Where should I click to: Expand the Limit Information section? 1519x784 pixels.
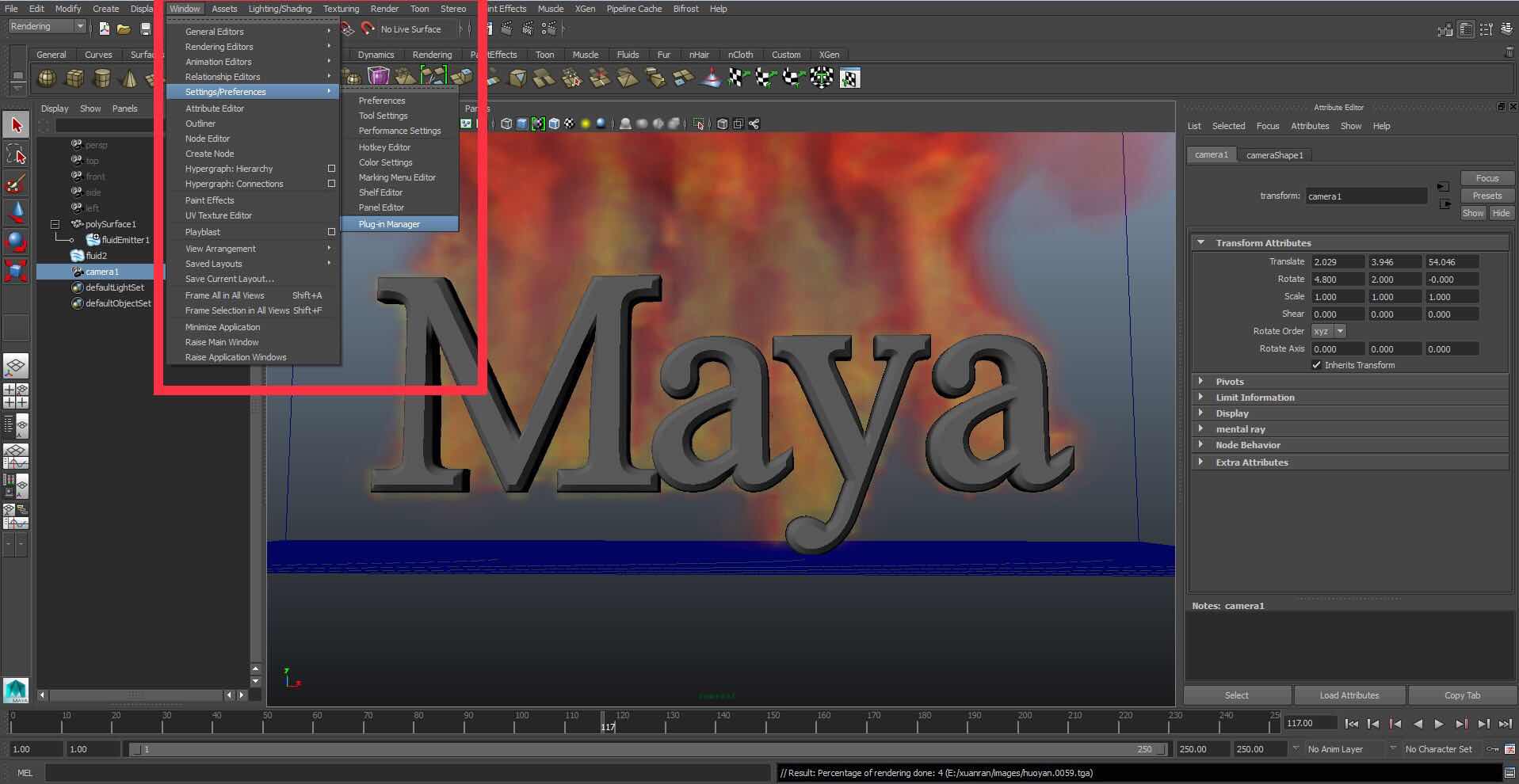(1200, 397)
